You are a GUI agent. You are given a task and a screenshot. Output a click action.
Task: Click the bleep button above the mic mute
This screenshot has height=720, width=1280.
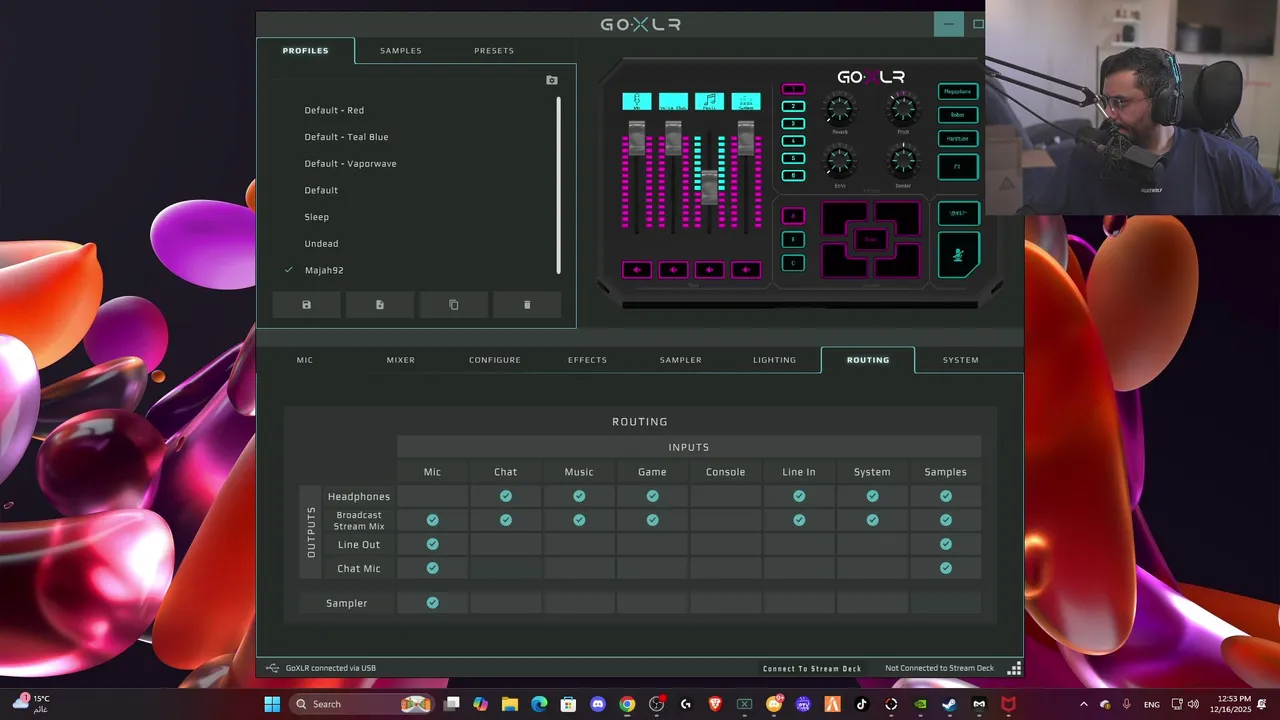point(958,213)
